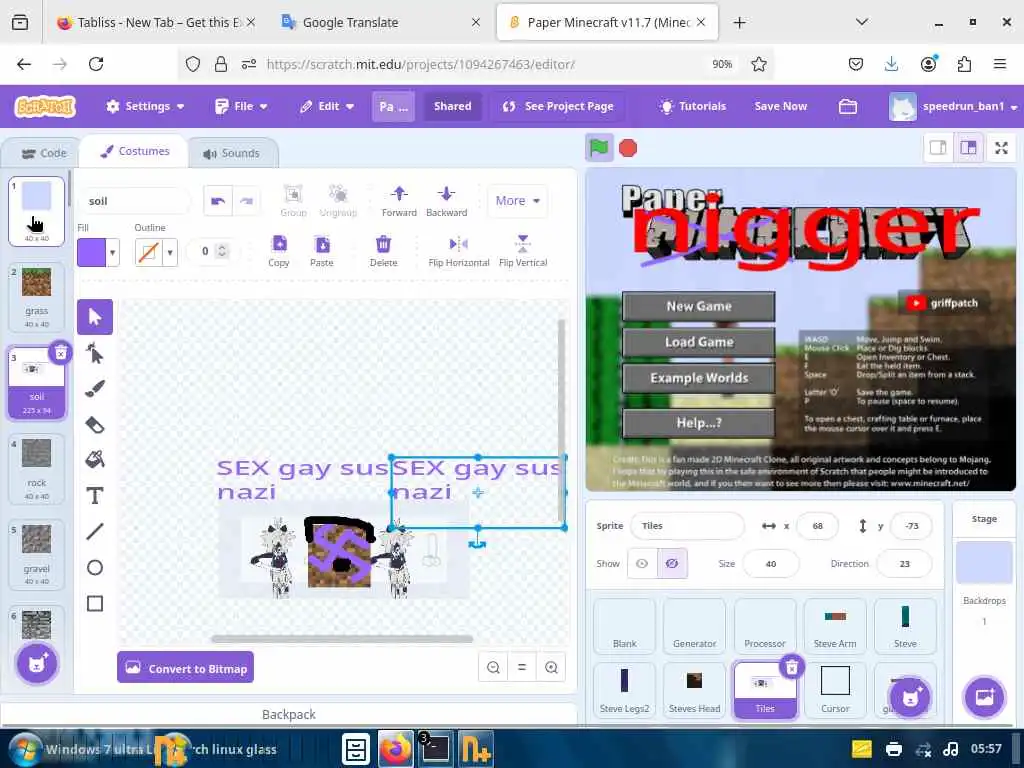Delete the selected shape in editor
Image resolution: width=1024 pixels, height=768 pixels.
click(383, 251)
